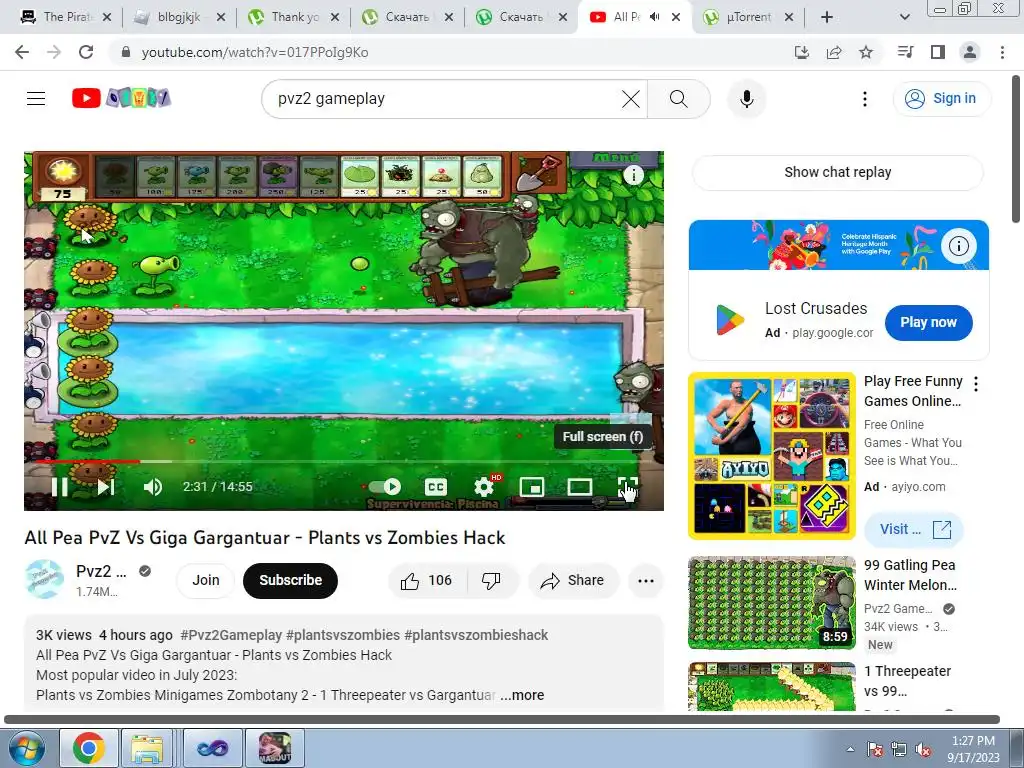This screenshot has width=1024, height=768.
Task: Install app icon in address bar
Action: click(801, 52)
